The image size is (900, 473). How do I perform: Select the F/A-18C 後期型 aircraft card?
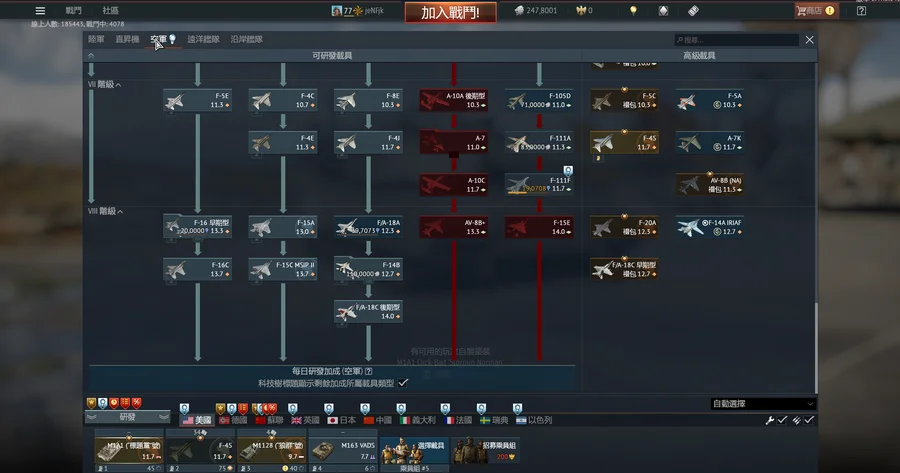(x=368, y=312)
